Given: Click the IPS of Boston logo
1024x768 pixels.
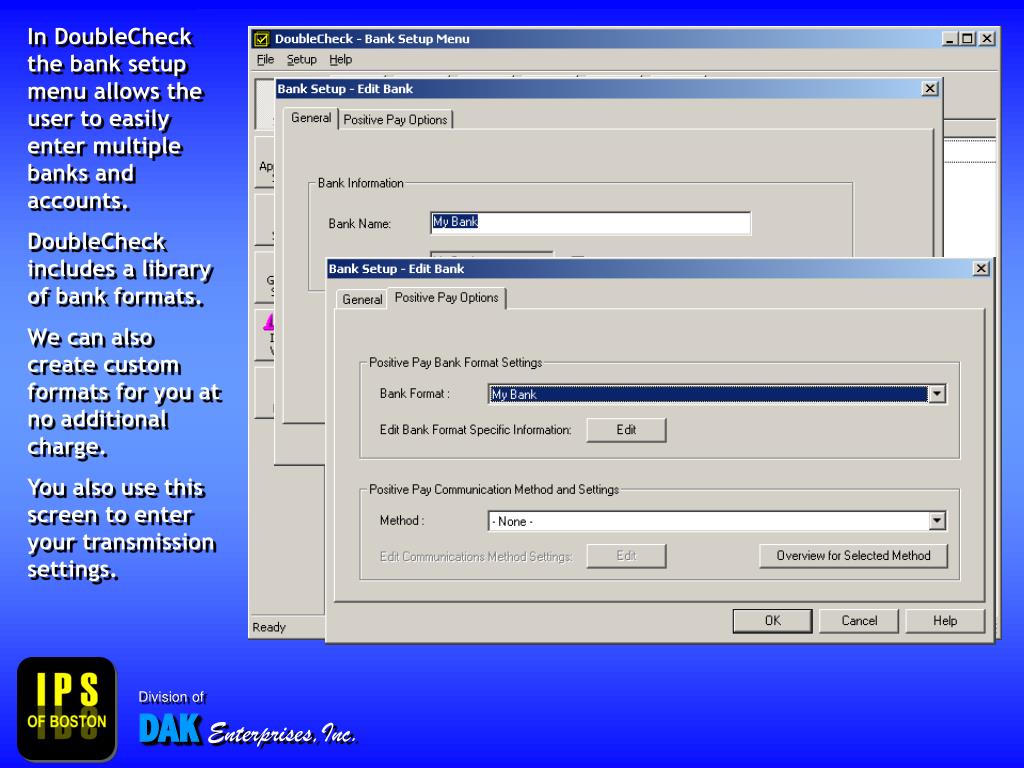Looking at the screenshot, I should pos(67,709).
